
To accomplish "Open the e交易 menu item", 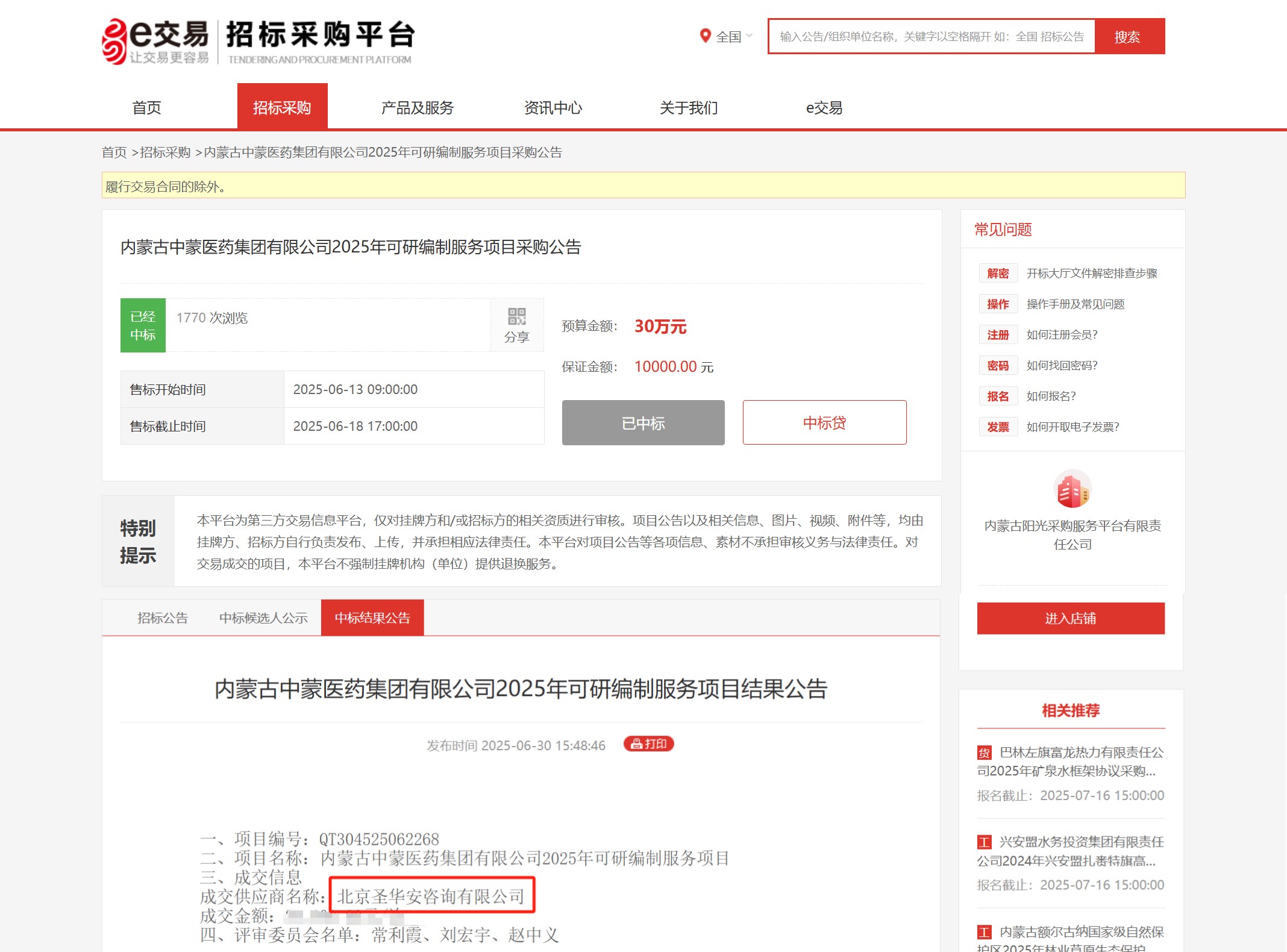I will pos(824,107).
